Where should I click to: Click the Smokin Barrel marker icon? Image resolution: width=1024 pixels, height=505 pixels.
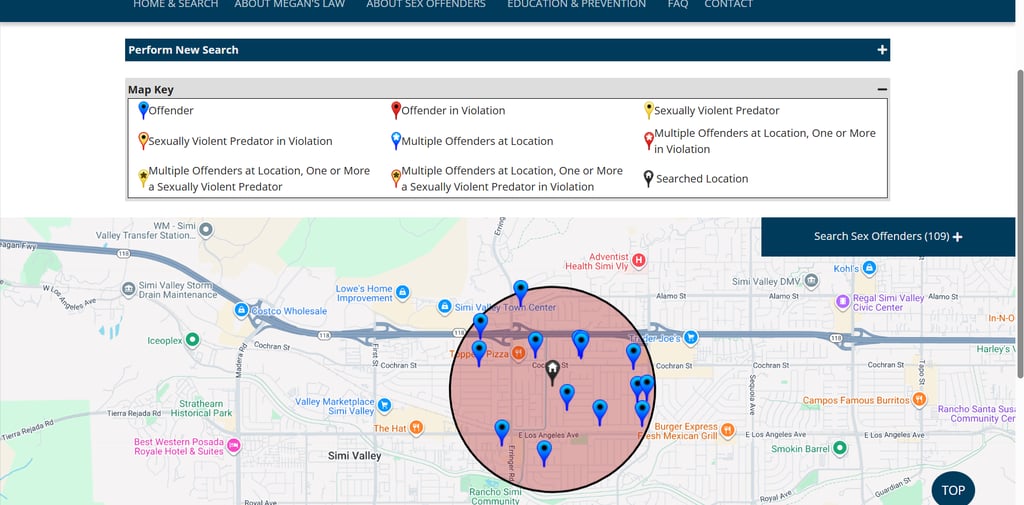point(840,449)
